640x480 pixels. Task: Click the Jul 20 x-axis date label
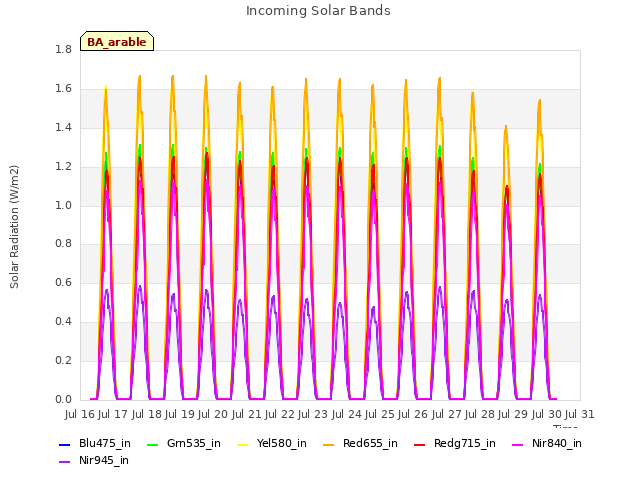213,414
